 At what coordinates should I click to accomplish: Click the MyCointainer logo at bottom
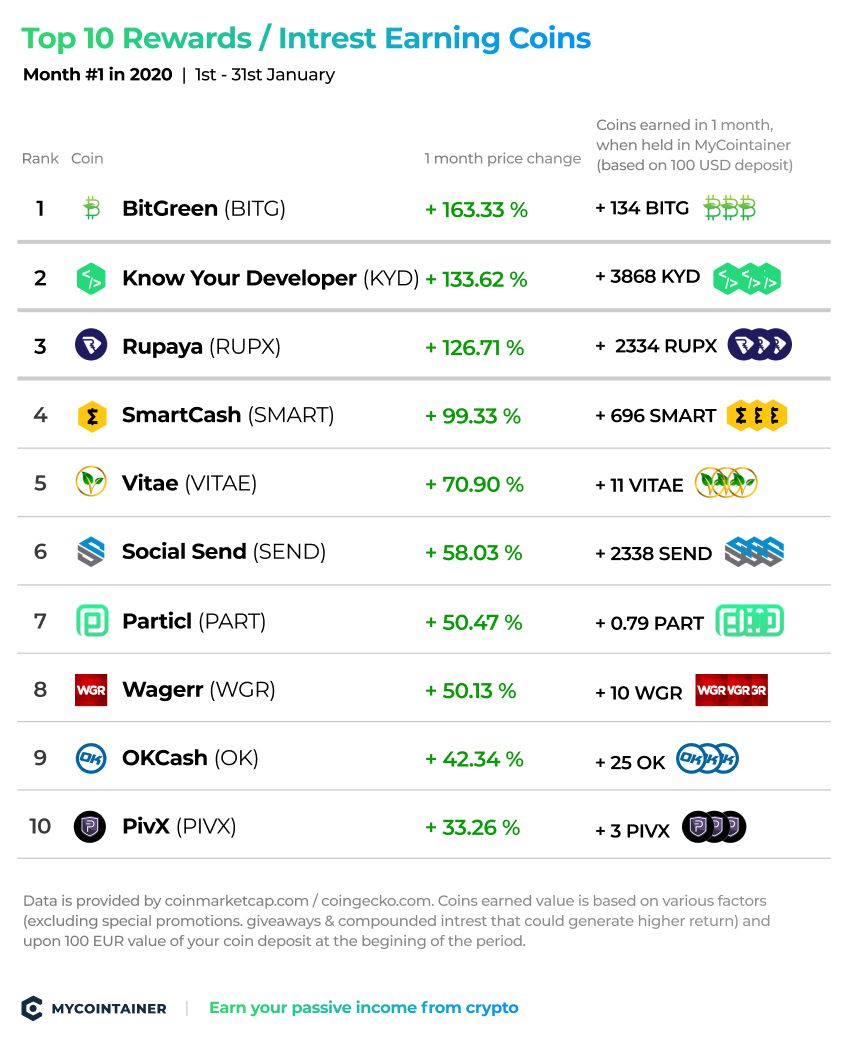tap(94, 1008)
